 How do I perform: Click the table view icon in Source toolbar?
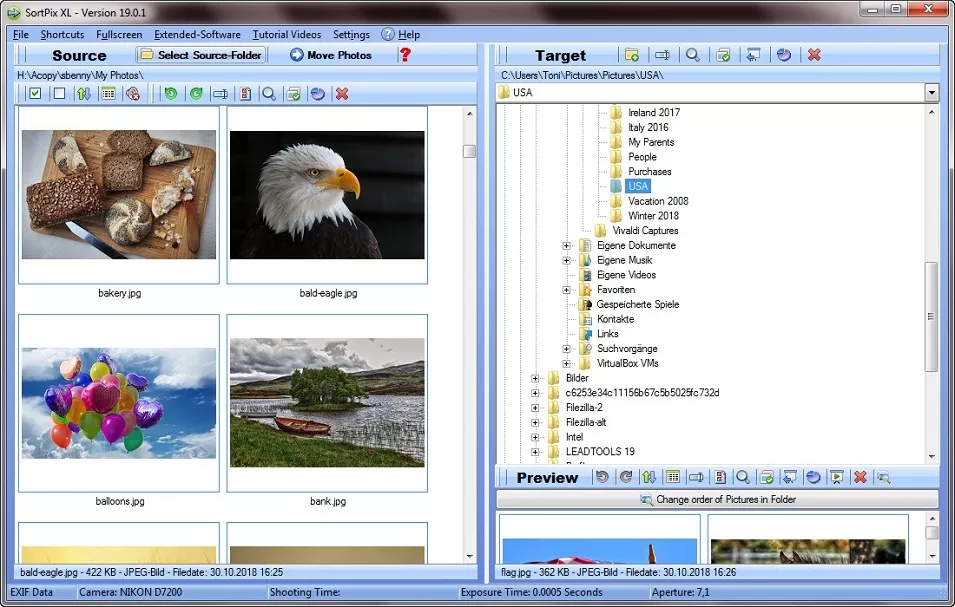[x=108, y=93]
